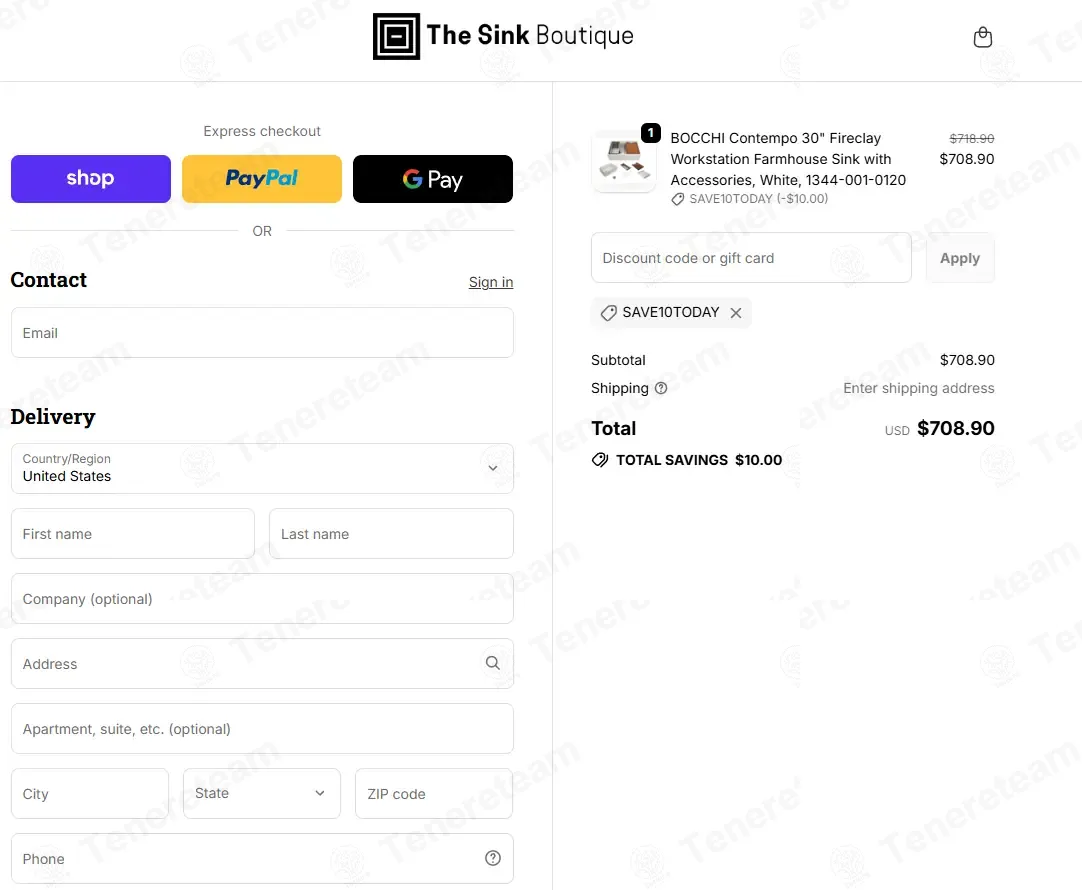Focus the ZIP code field
1082x890 pixels.
point(433,794)
